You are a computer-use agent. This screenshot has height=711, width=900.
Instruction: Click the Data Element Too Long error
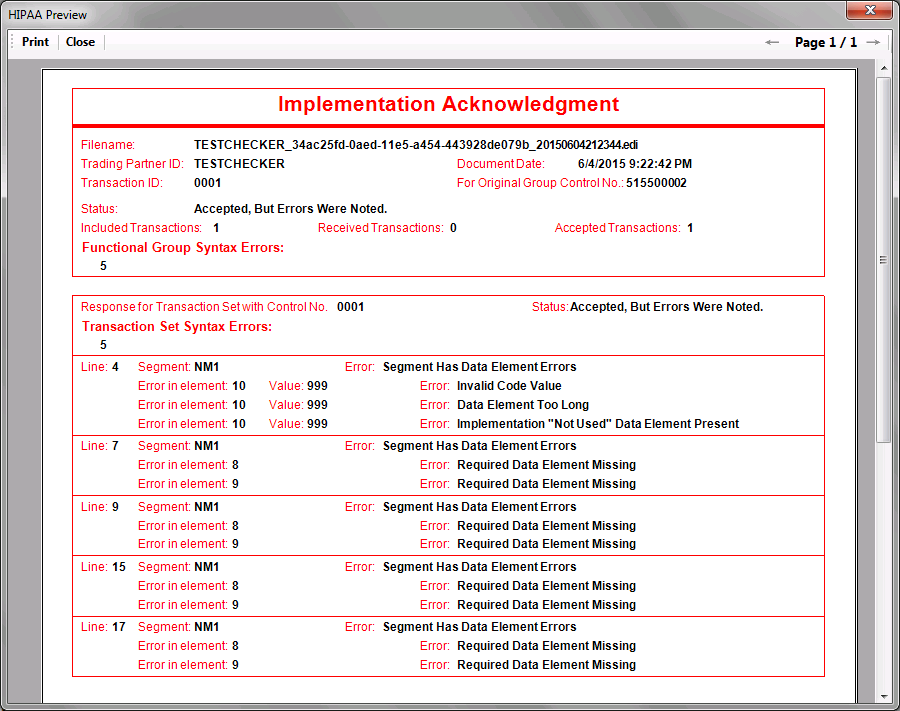(x=522, y=405)
